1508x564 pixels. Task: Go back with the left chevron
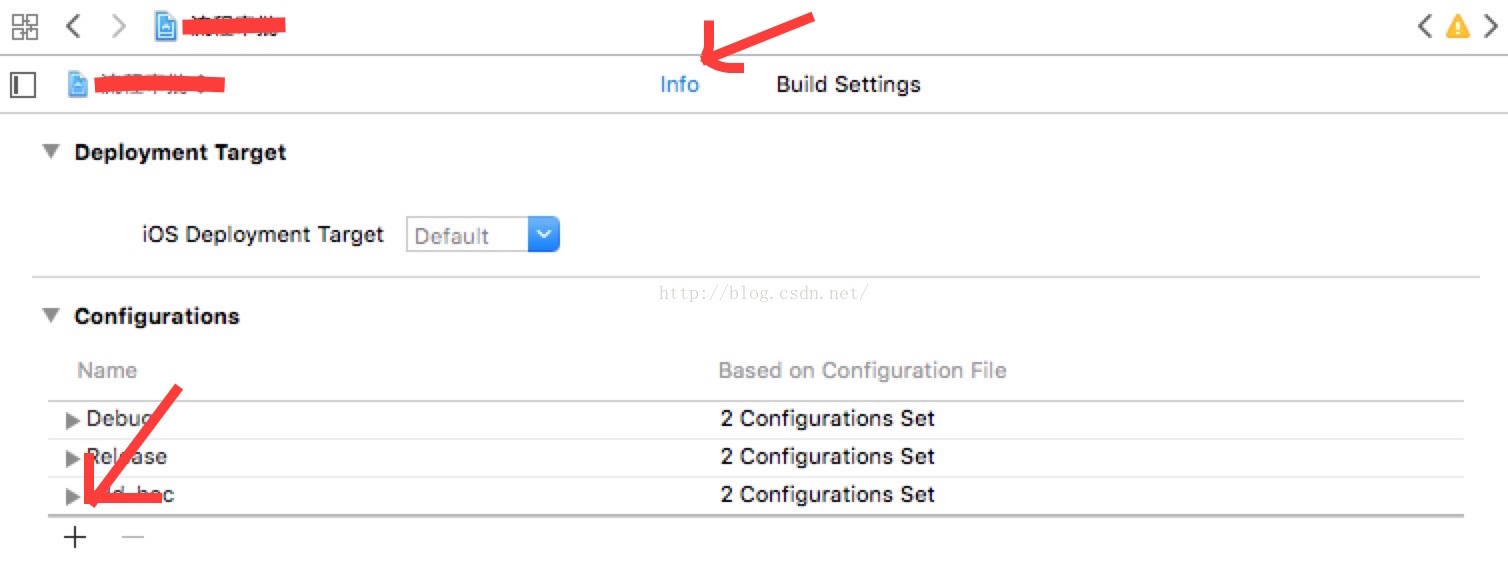pos(73,26)
